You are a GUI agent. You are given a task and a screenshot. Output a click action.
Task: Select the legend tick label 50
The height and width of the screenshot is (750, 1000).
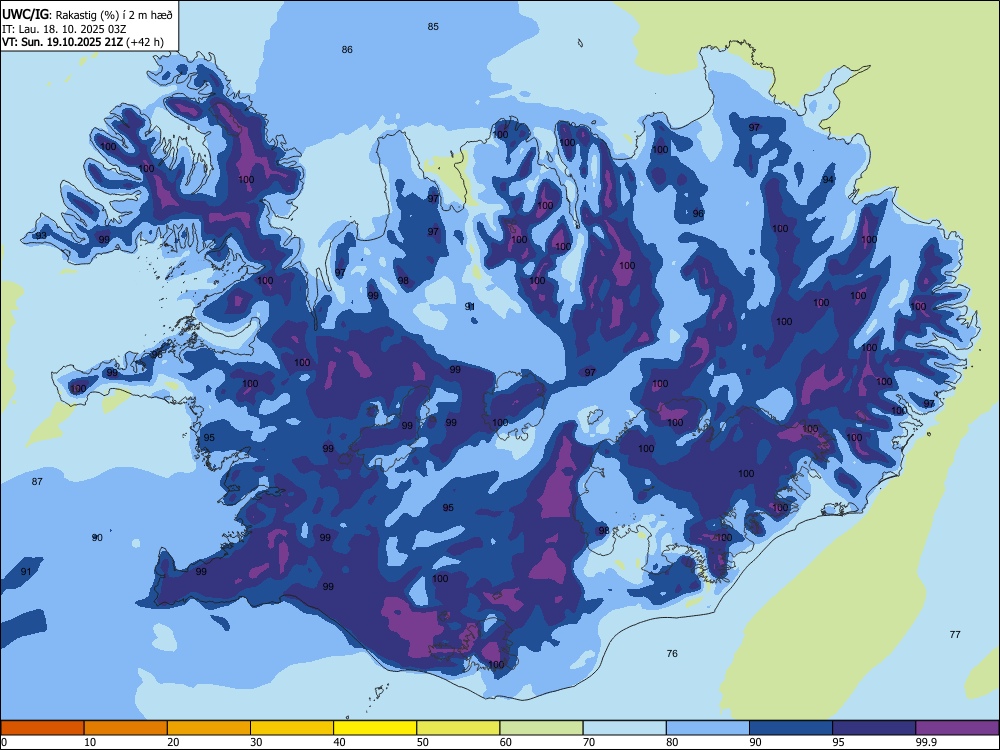click(423, 742)
